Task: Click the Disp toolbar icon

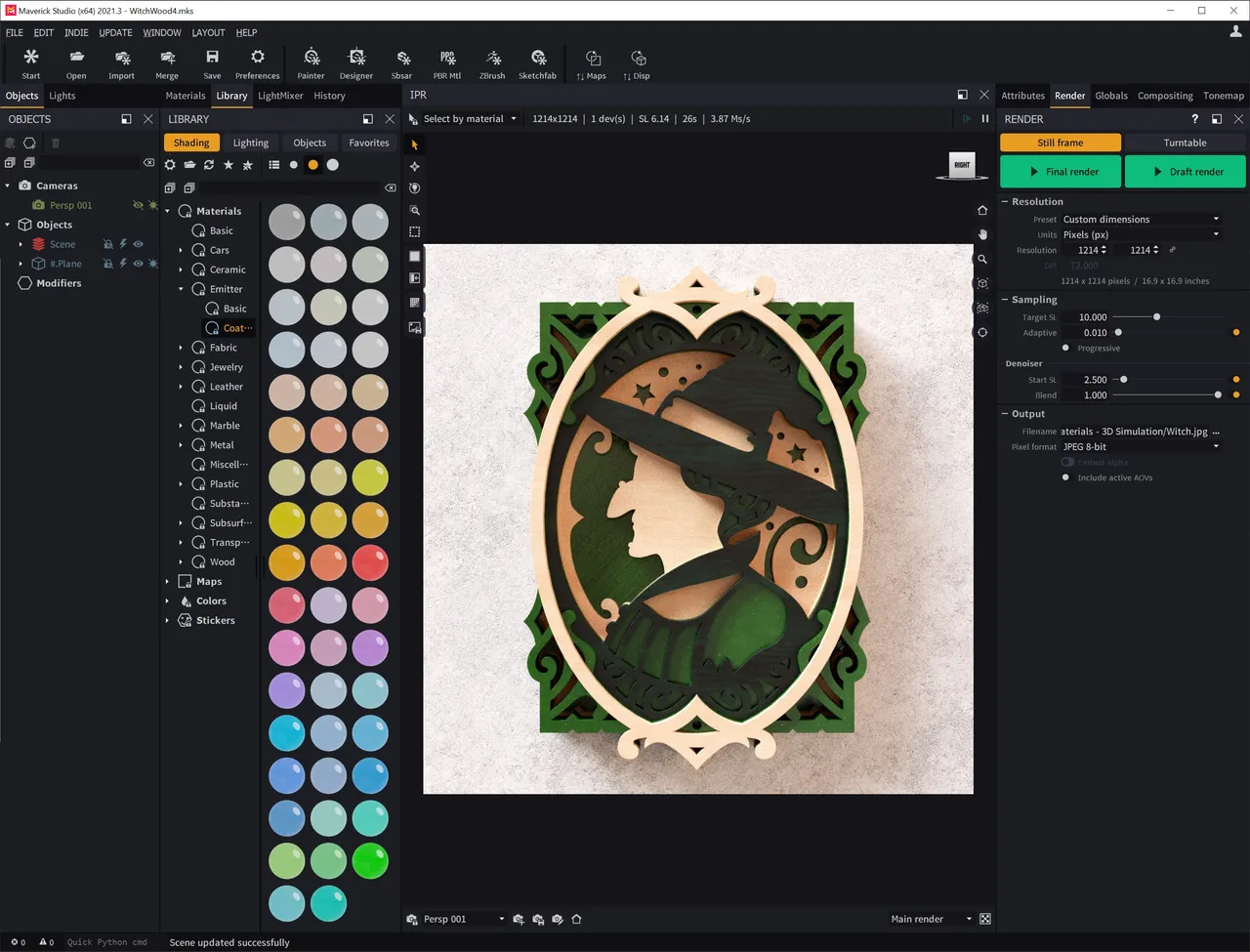Action: tap(637, 64)
